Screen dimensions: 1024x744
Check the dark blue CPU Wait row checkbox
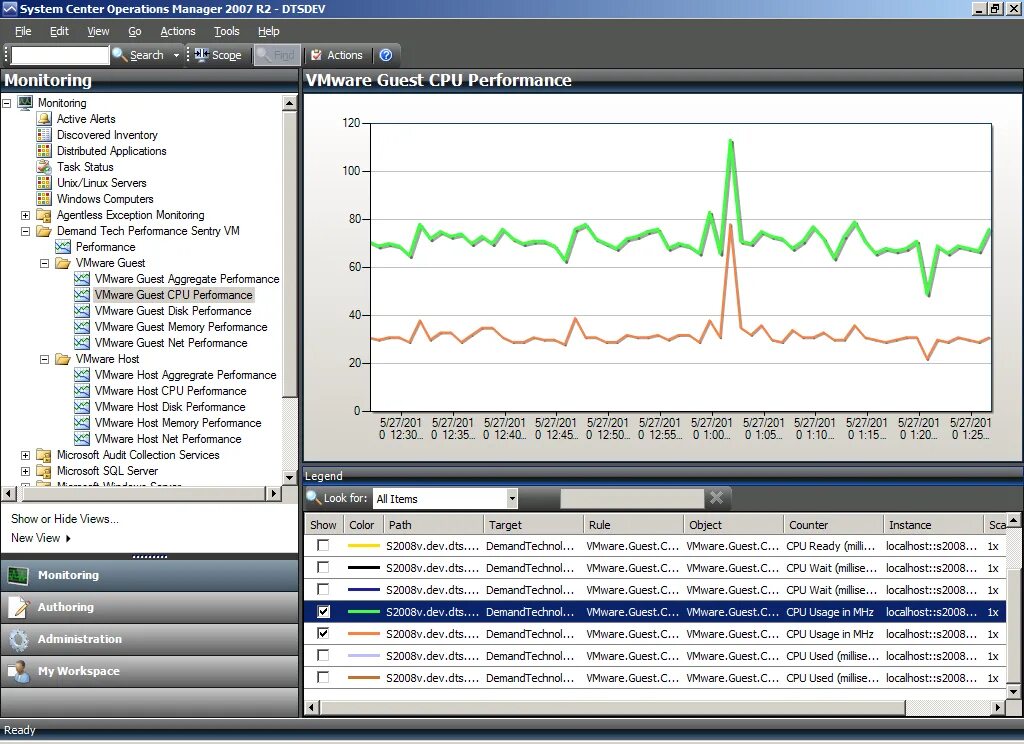(323, 589)
